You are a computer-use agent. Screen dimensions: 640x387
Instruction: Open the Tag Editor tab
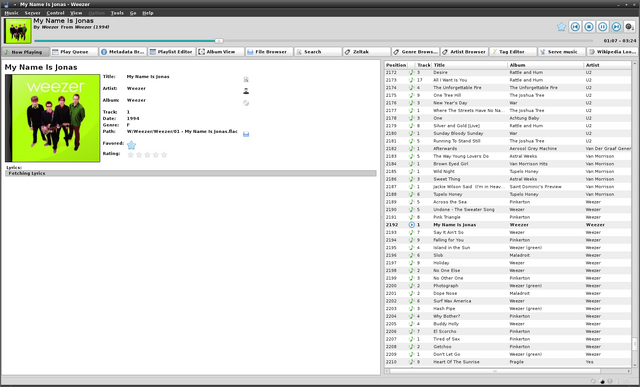pyautogui.click(x=513, y=52)
